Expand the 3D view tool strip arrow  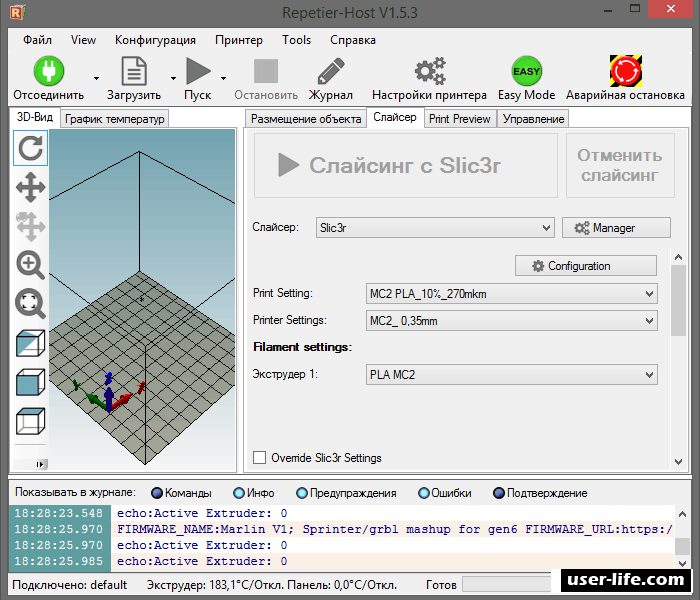coord(40,464)
